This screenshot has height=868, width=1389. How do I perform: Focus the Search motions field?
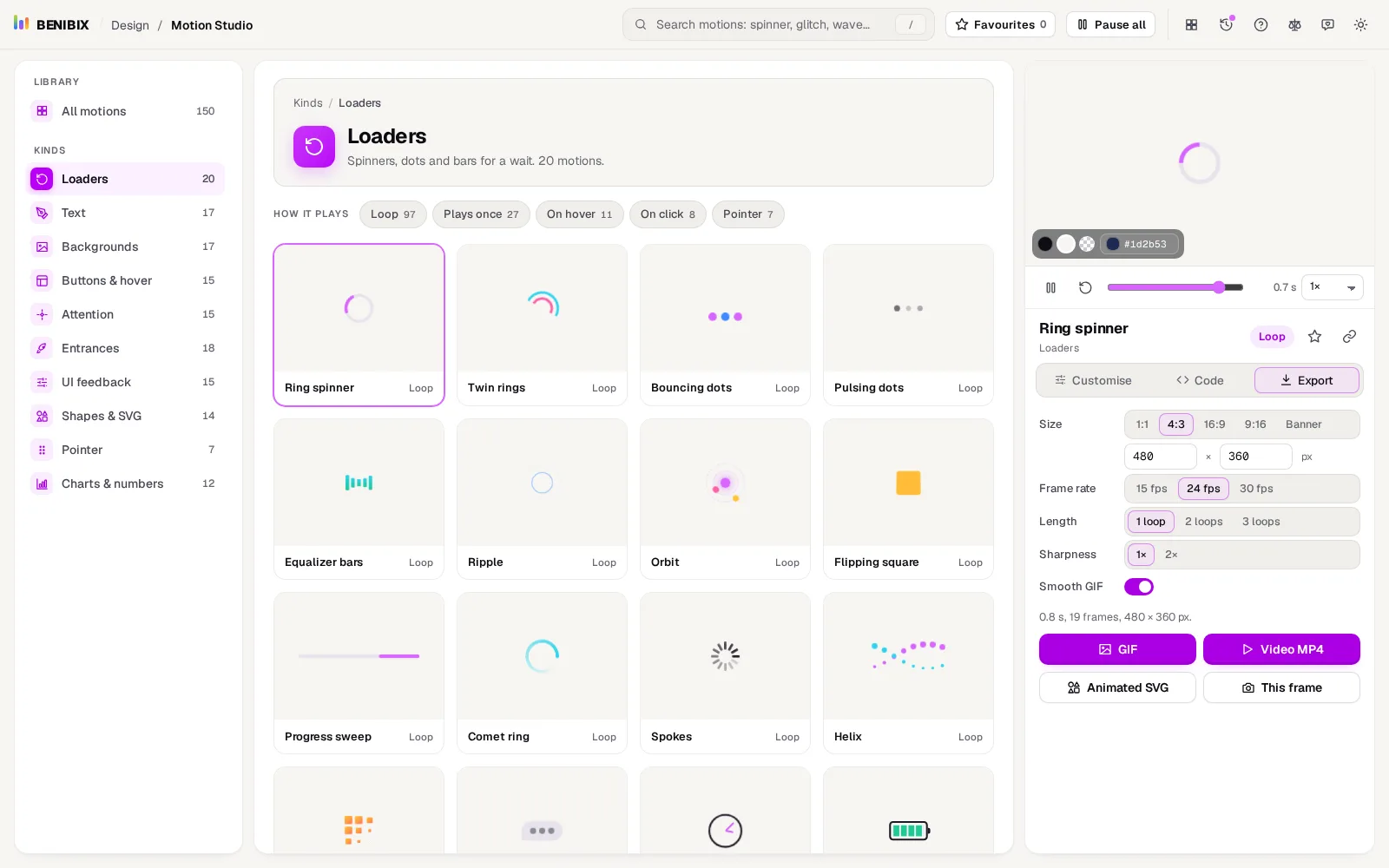tap(778, 24)
